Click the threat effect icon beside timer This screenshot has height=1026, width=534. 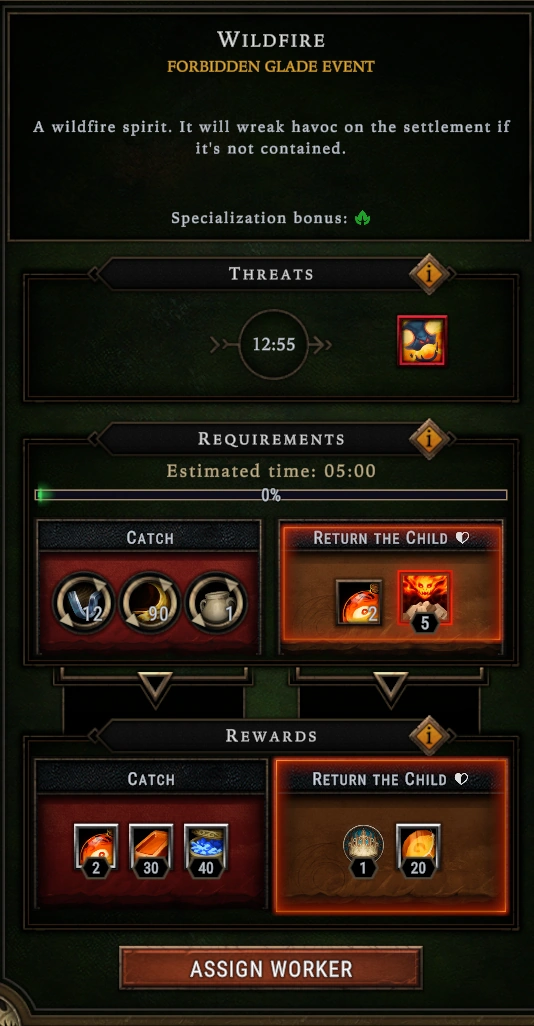[x=422, y=340]
